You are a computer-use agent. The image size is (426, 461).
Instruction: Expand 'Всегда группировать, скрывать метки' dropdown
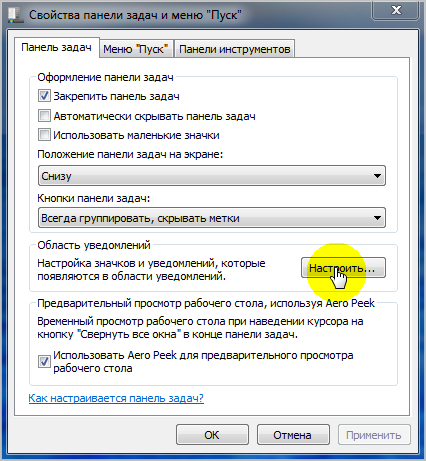click(x=212, y=218)
